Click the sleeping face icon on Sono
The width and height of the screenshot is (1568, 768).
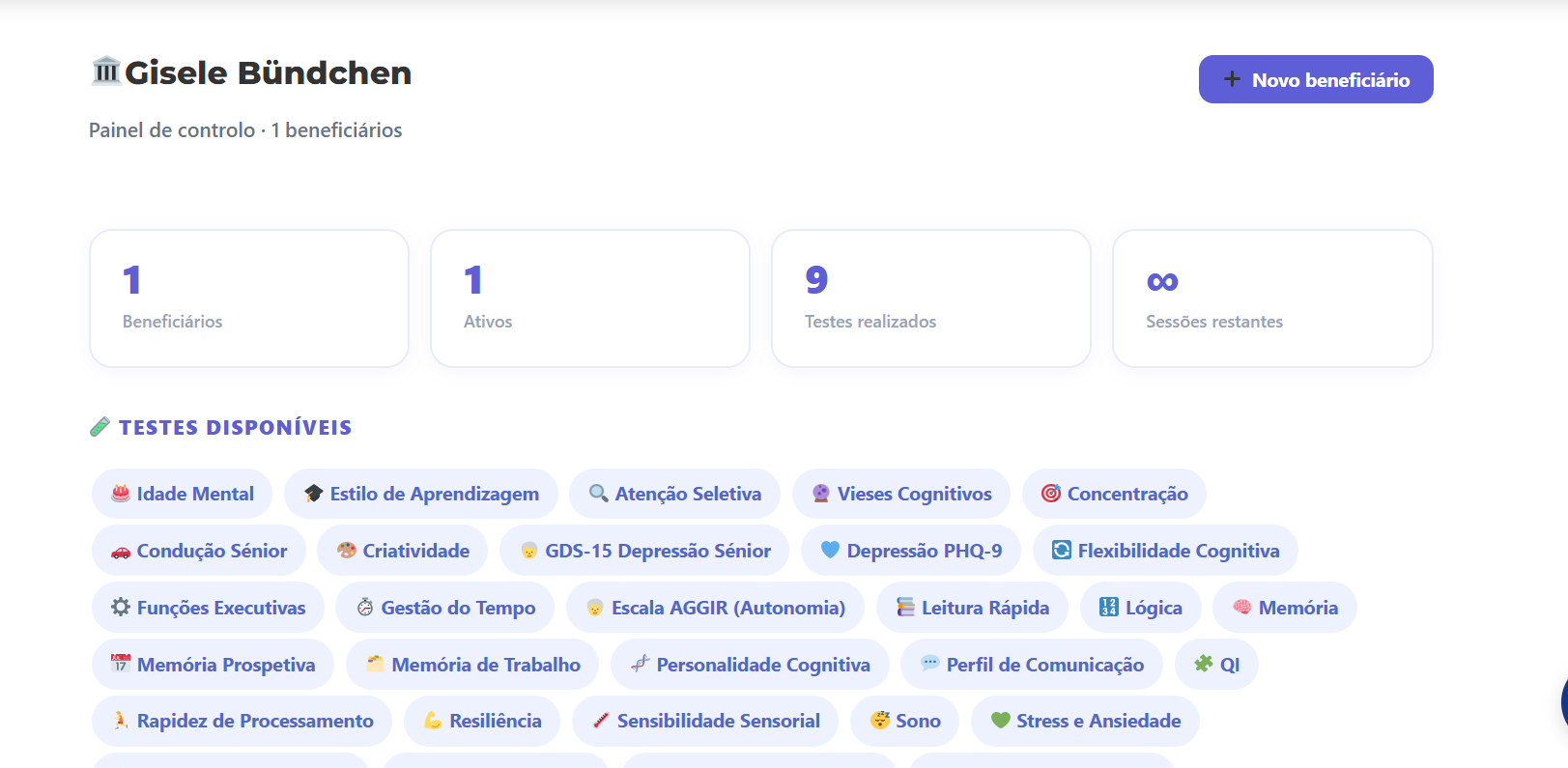pos(880,720)
